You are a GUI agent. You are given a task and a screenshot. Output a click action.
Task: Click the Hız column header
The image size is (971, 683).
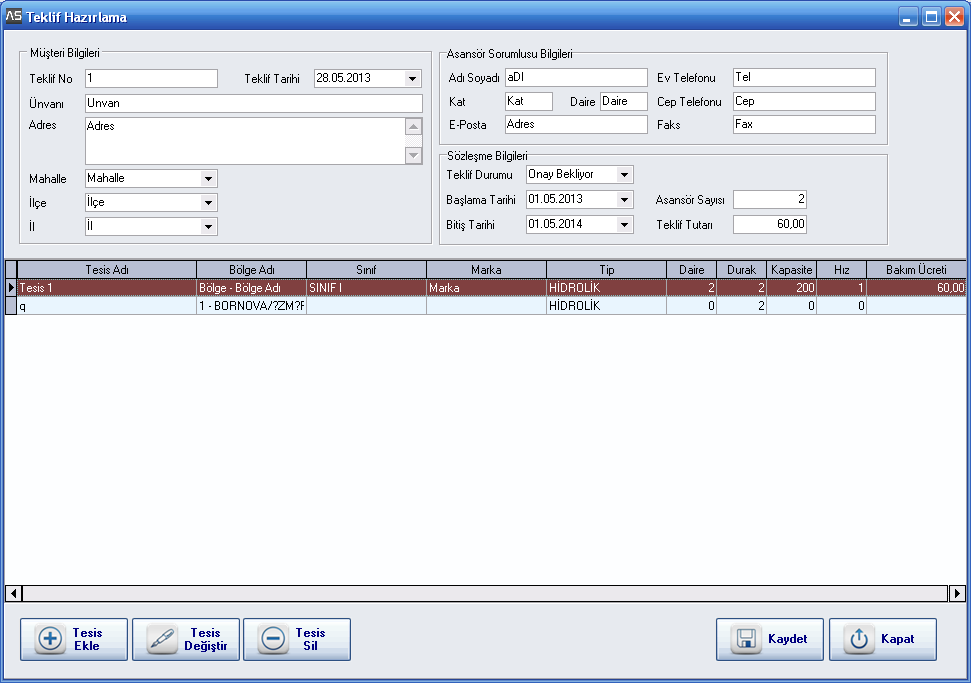[841, 270]
